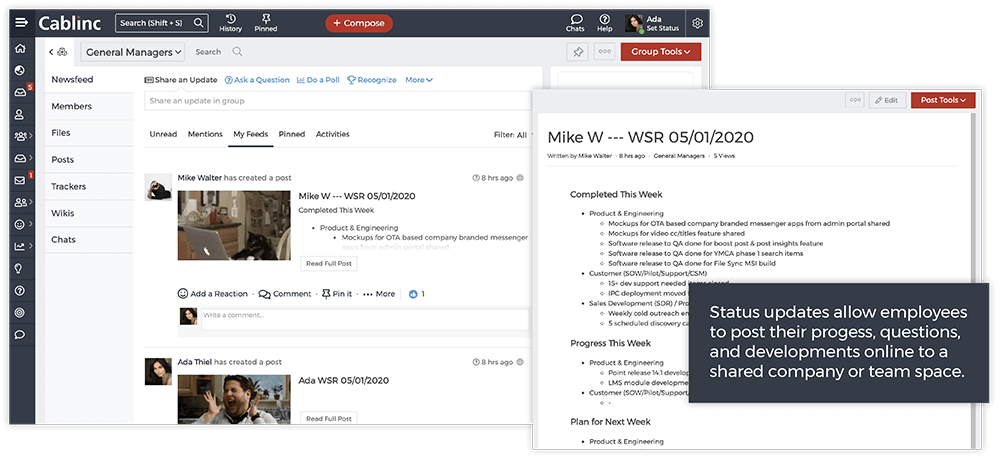Expand the General Managers group dropdown
Viewport: 1000px width, 460px height.
133,52
